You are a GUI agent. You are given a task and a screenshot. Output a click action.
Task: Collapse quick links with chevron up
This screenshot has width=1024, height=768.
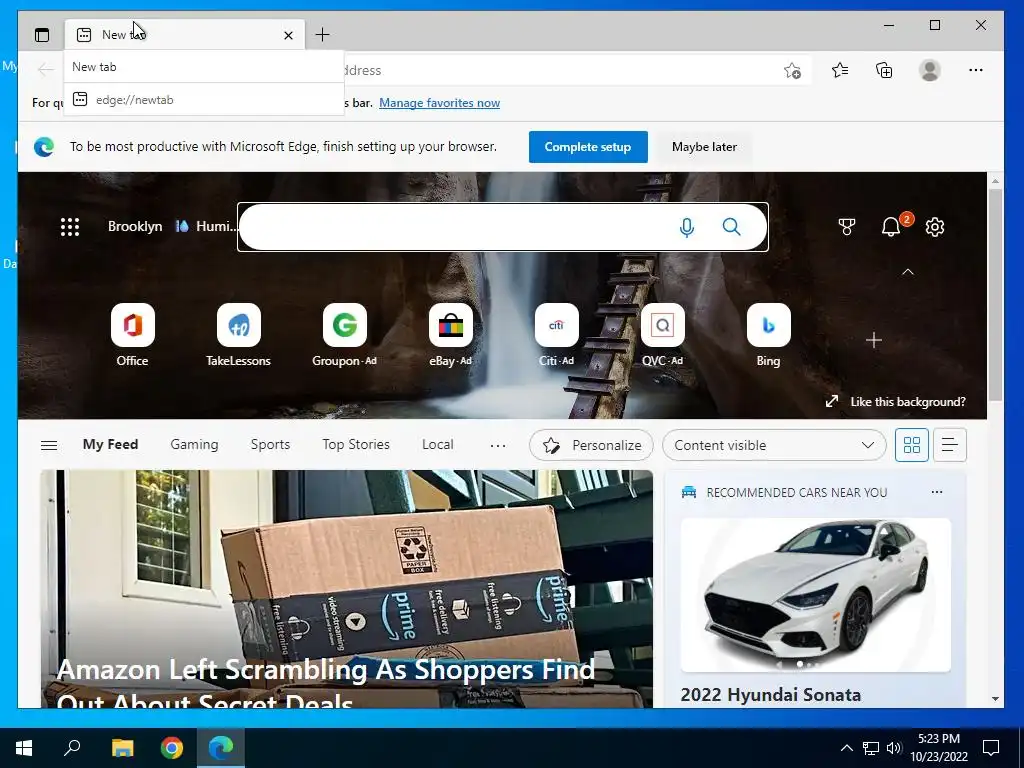[908, 272]
